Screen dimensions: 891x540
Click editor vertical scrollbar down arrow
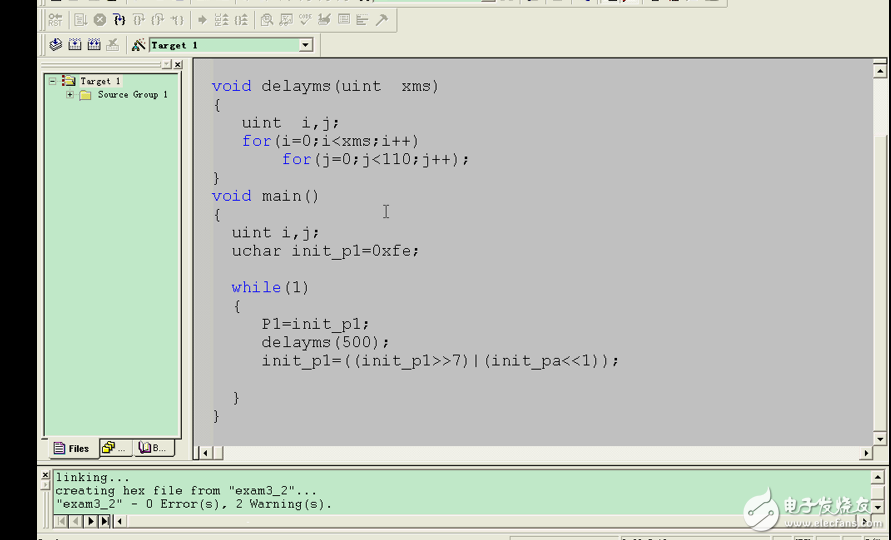pos(880,439)
